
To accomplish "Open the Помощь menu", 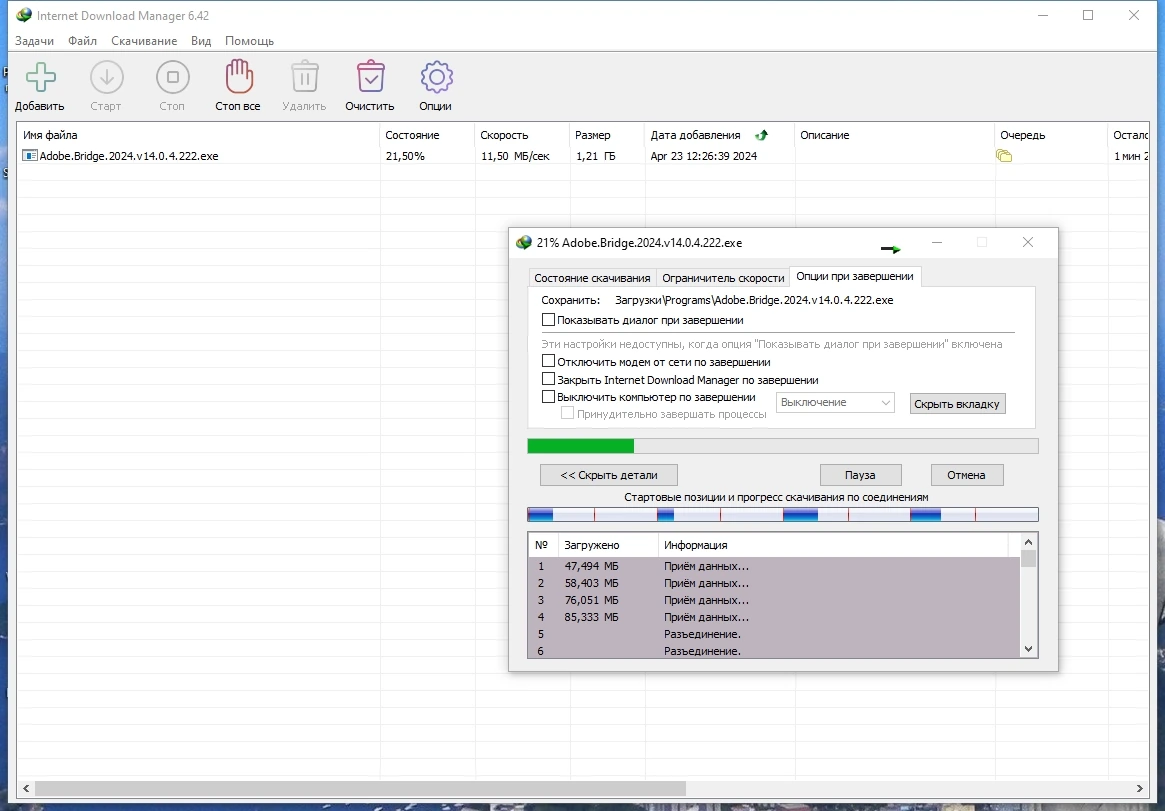I will [x=250, y=41].
